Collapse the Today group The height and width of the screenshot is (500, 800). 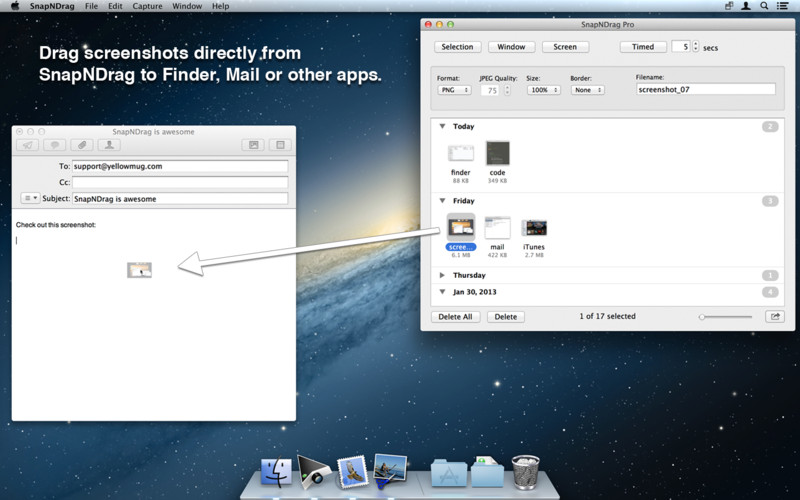[x=442, y=126]
